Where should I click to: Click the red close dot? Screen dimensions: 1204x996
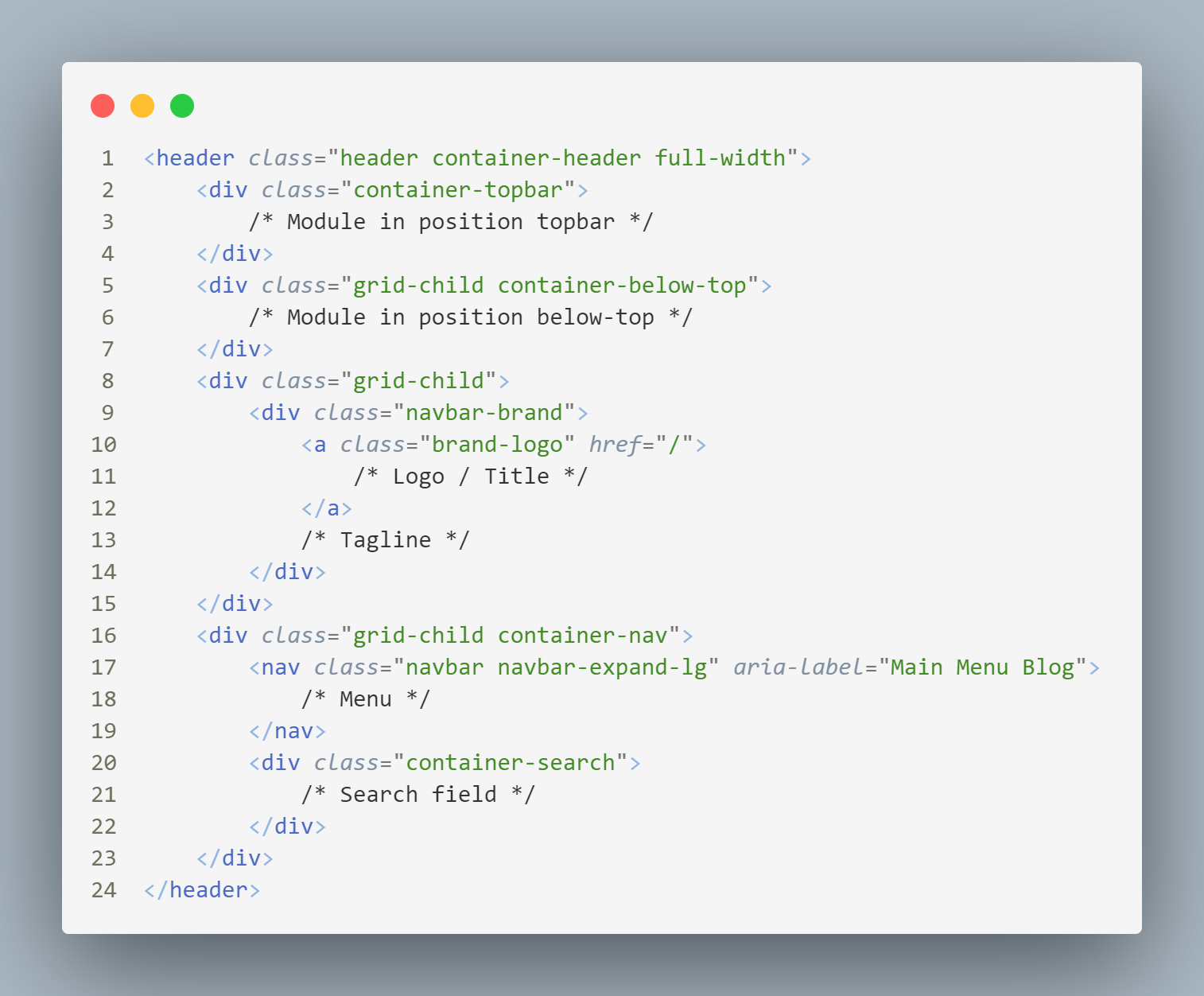coord(103,106)
